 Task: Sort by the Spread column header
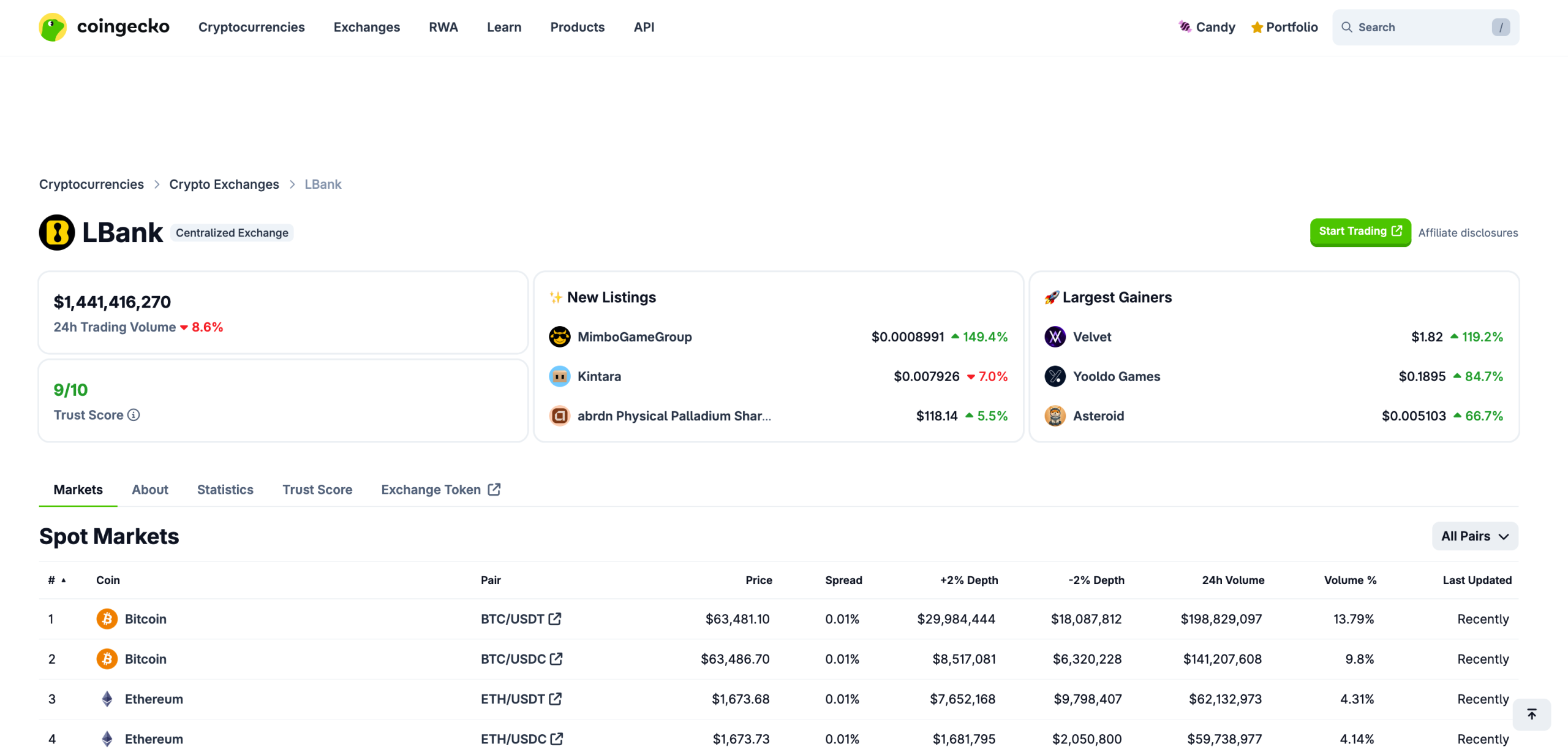coord(843,580)
